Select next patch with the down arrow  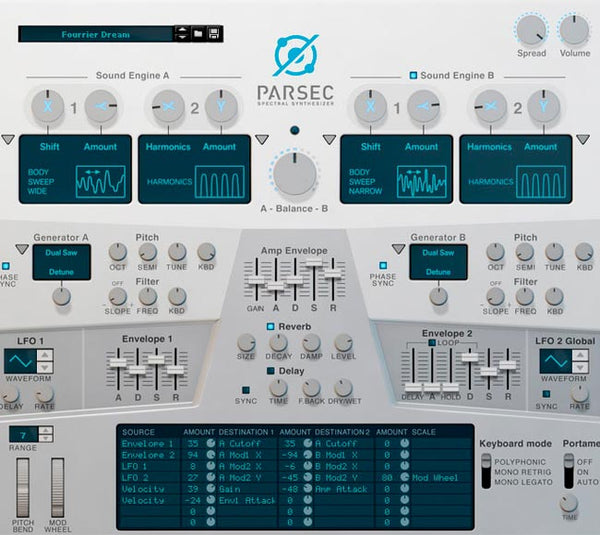tap(182, 38)
